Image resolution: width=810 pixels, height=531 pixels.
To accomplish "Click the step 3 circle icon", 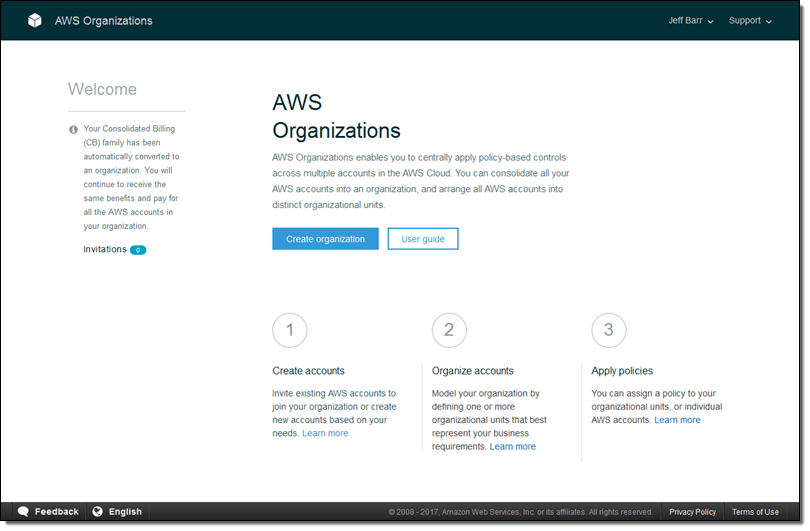I will [609, 330].
